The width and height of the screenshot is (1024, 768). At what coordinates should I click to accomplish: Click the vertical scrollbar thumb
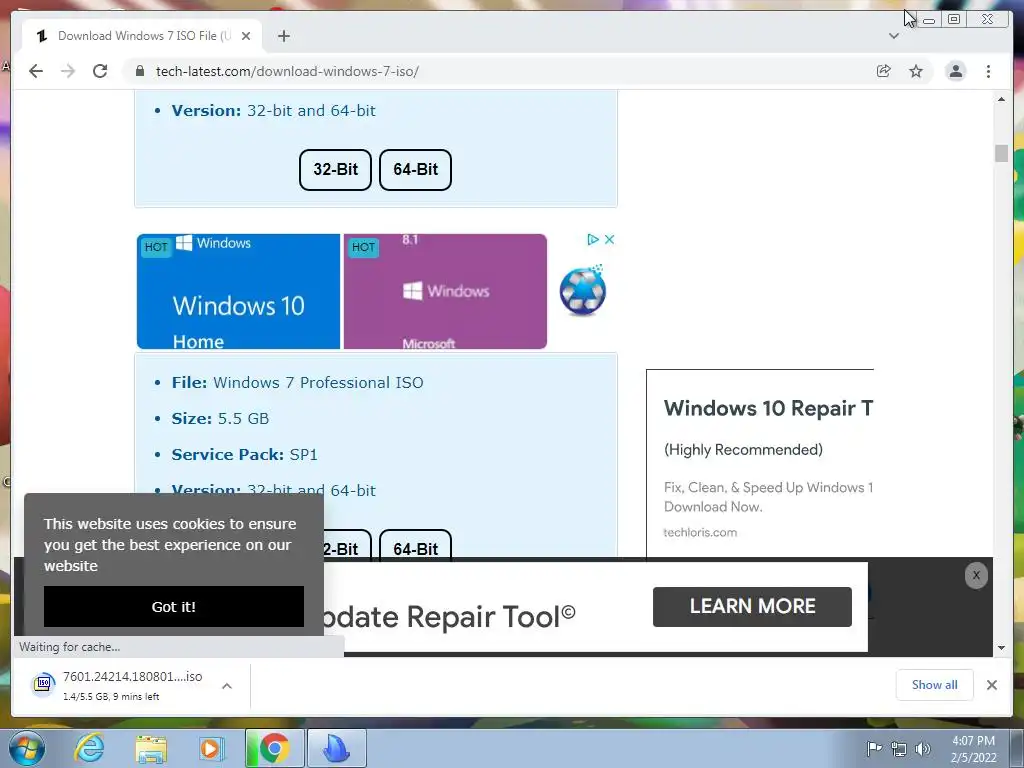pyautogui.click(x=1001, y=153)
